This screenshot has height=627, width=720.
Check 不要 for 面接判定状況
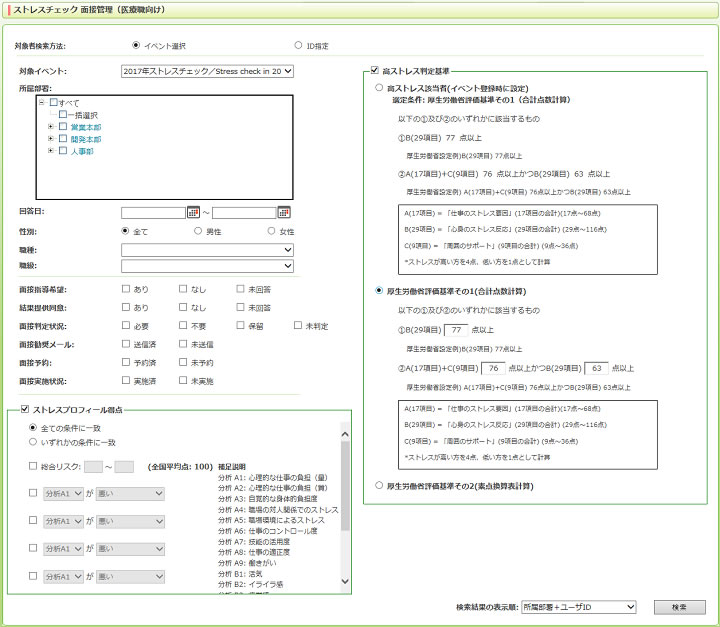pyautogui.click(x=183, y=325)
